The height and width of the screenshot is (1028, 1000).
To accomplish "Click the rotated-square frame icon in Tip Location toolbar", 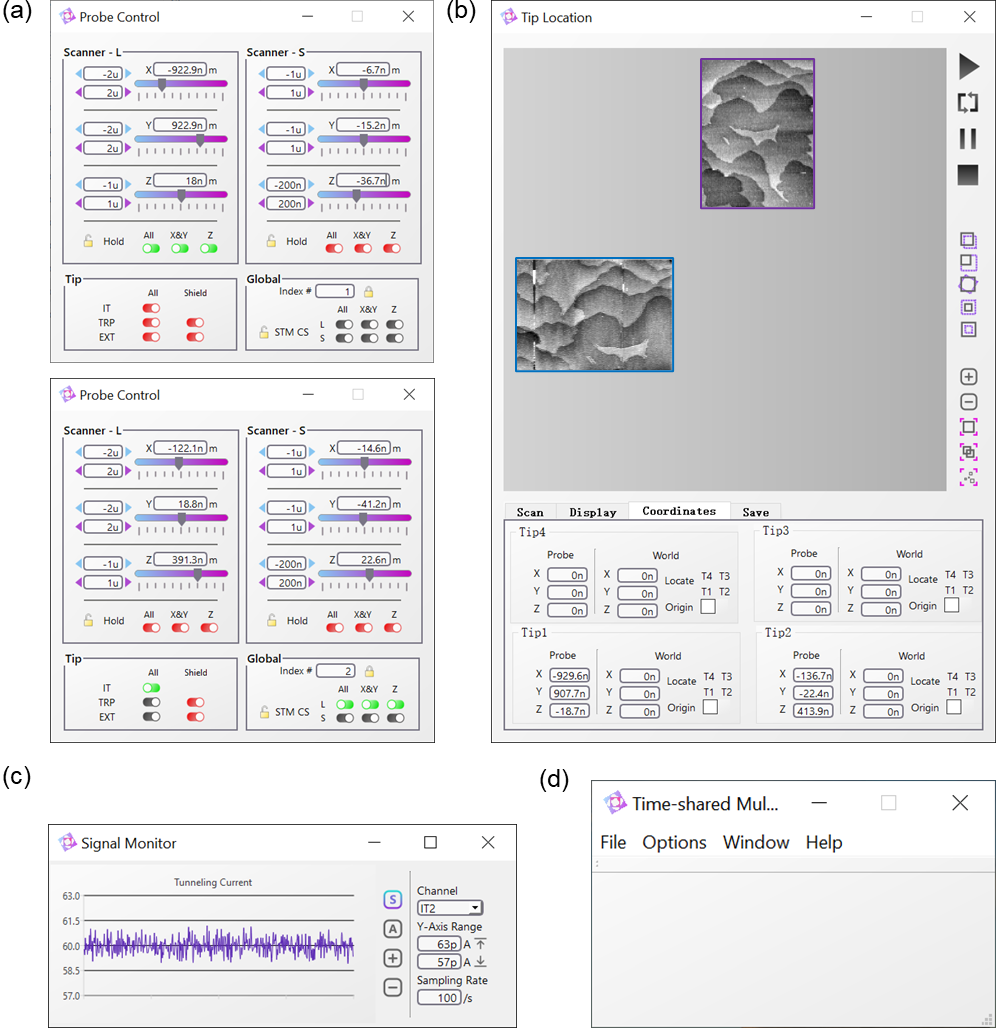I will [968, 285].
